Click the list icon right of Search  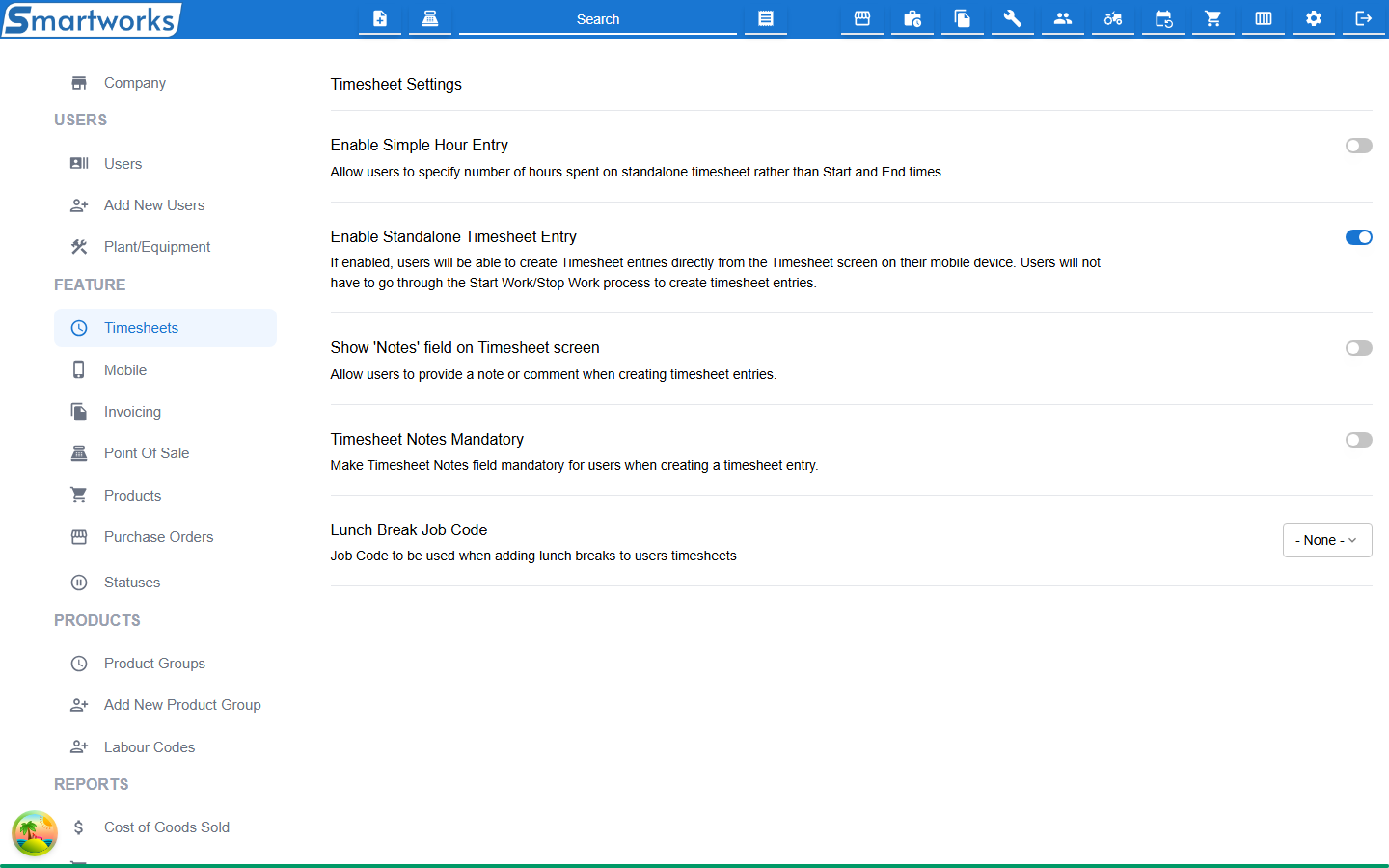click(766, 18)
